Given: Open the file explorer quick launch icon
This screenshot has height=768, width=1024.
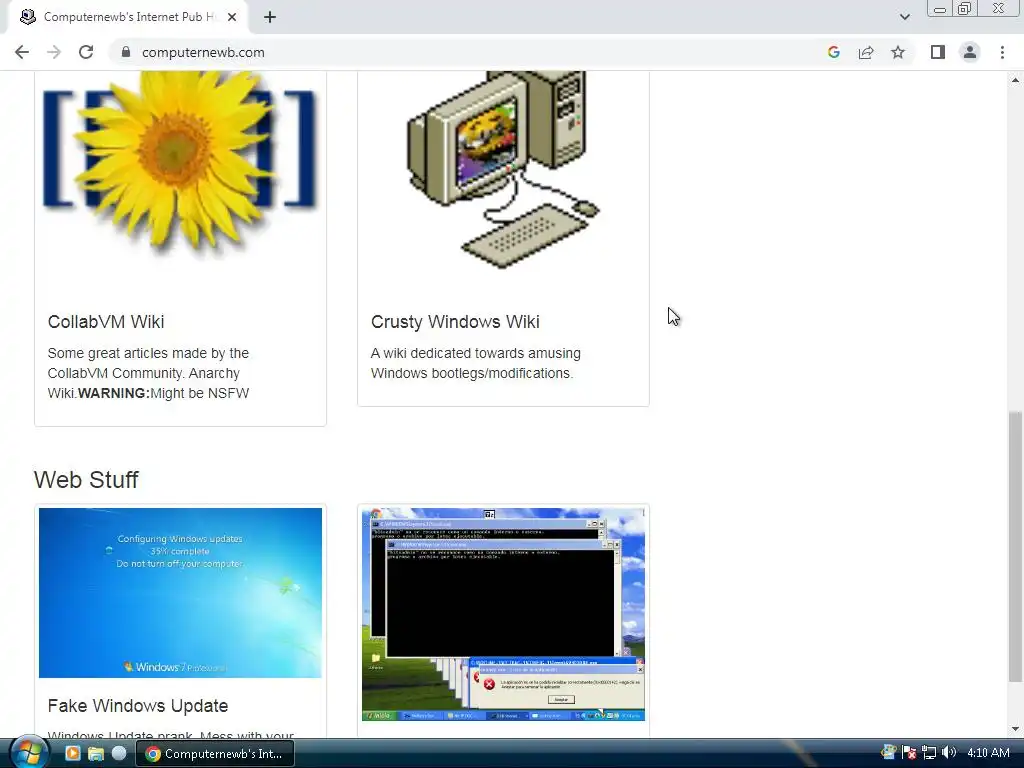Looking at the screenshot, I should click(95, 753).
